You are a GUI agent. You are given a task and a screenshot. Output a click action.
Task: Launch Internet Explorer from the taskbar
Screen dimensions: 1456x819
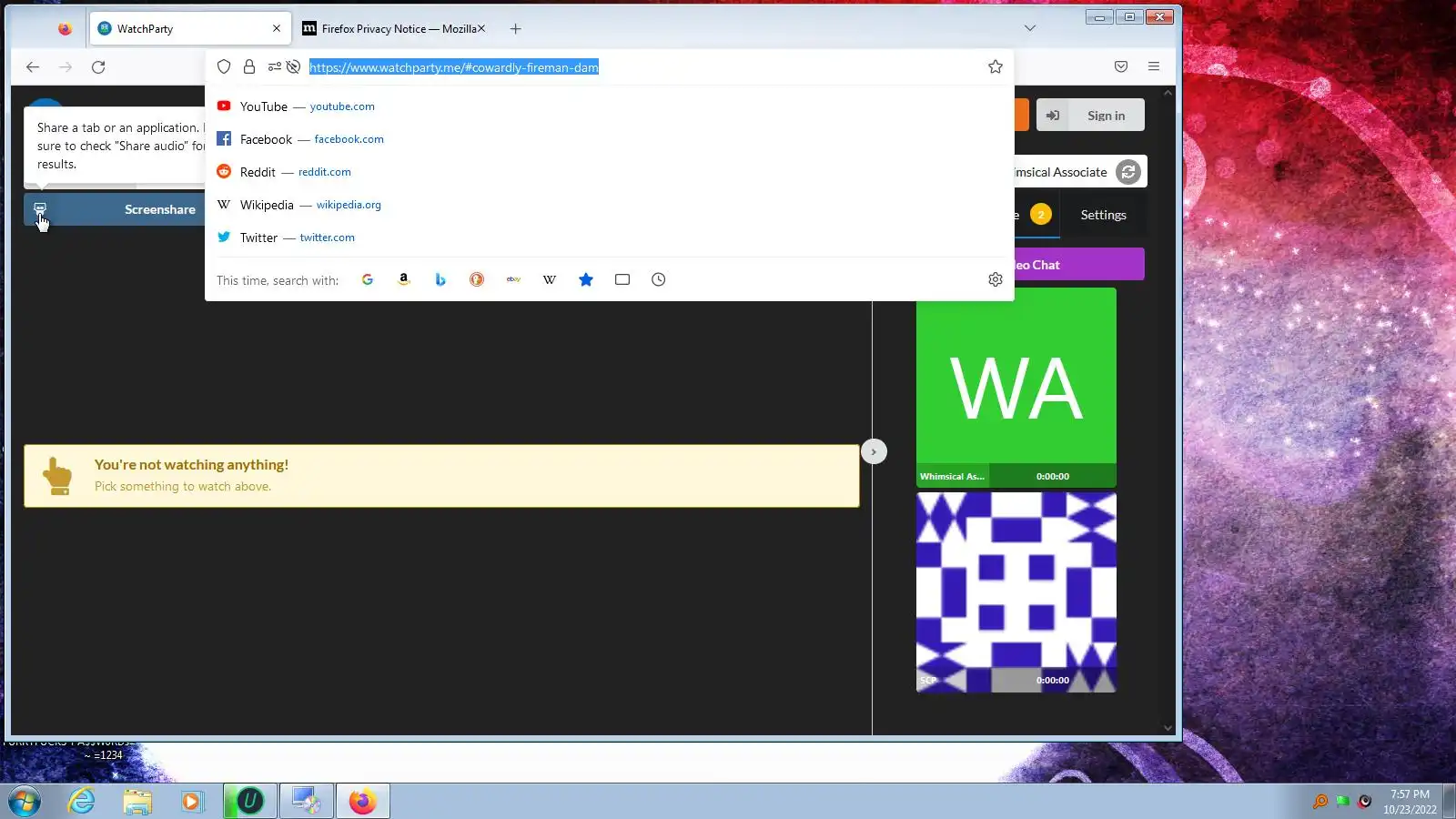pos(82,801)
